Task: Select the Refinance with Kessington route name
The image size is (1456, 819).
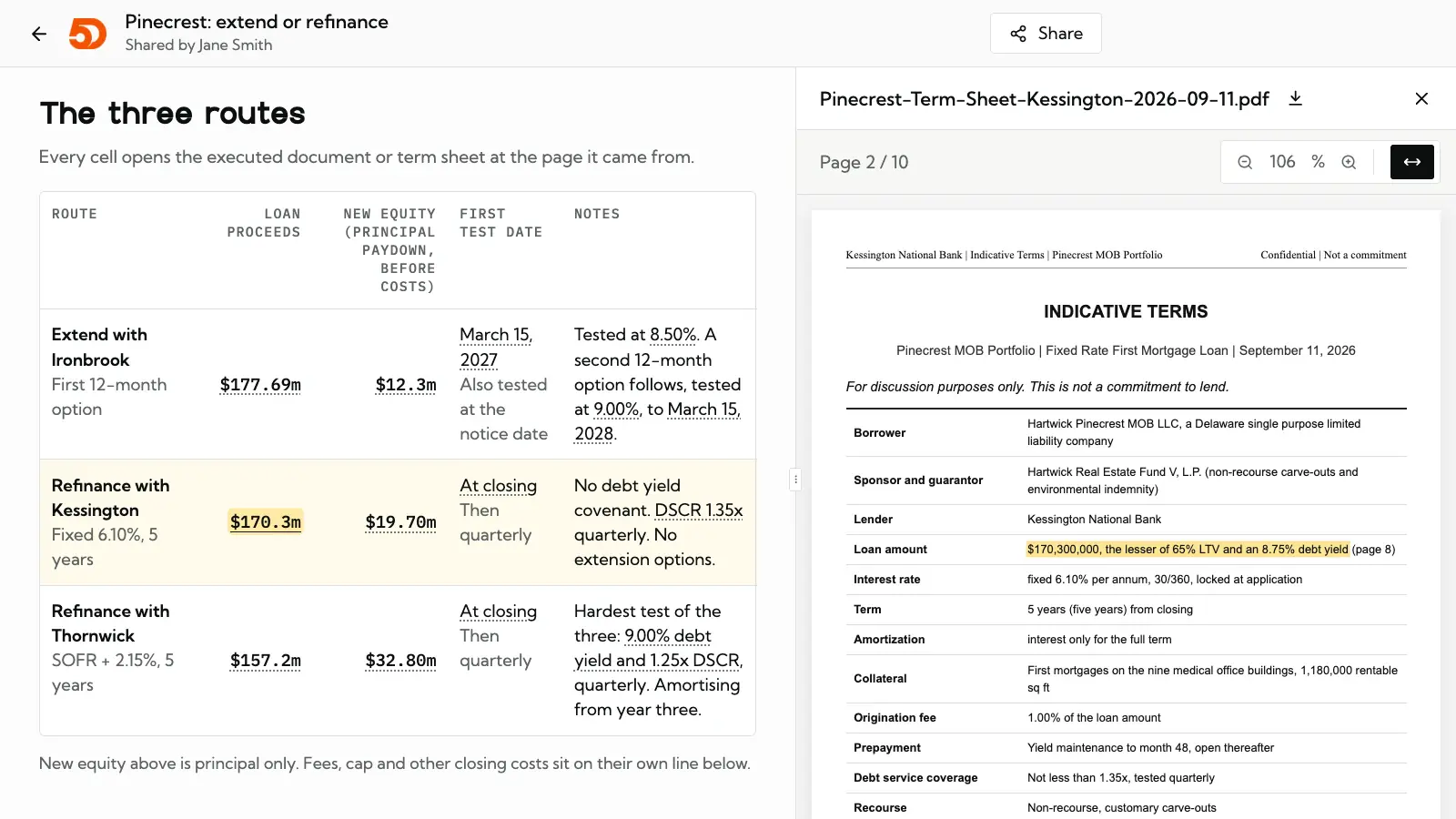Action: (x=110, y=498)
